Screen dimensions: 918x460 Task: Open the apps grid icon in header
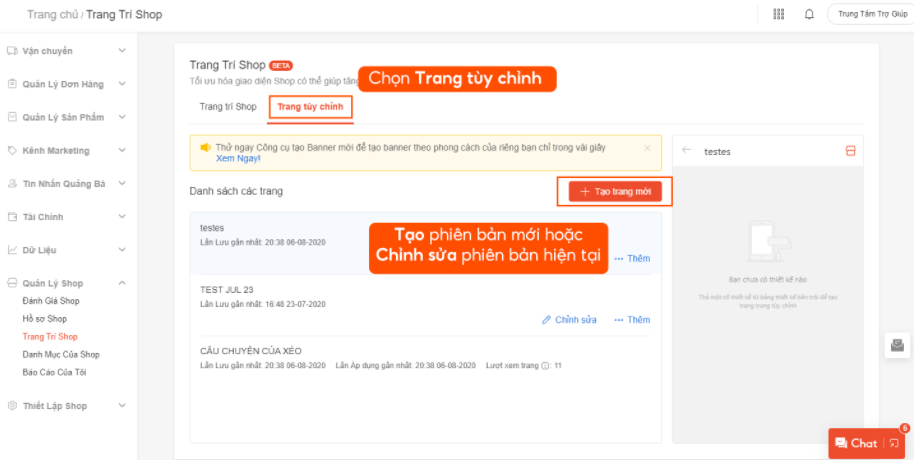(x=779, y=15)
